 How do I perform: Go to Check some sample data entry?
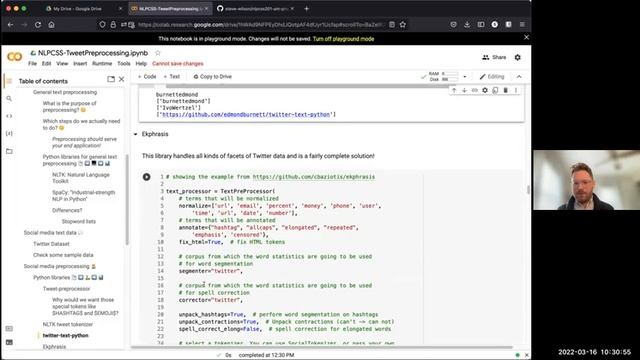coord(63,255)
